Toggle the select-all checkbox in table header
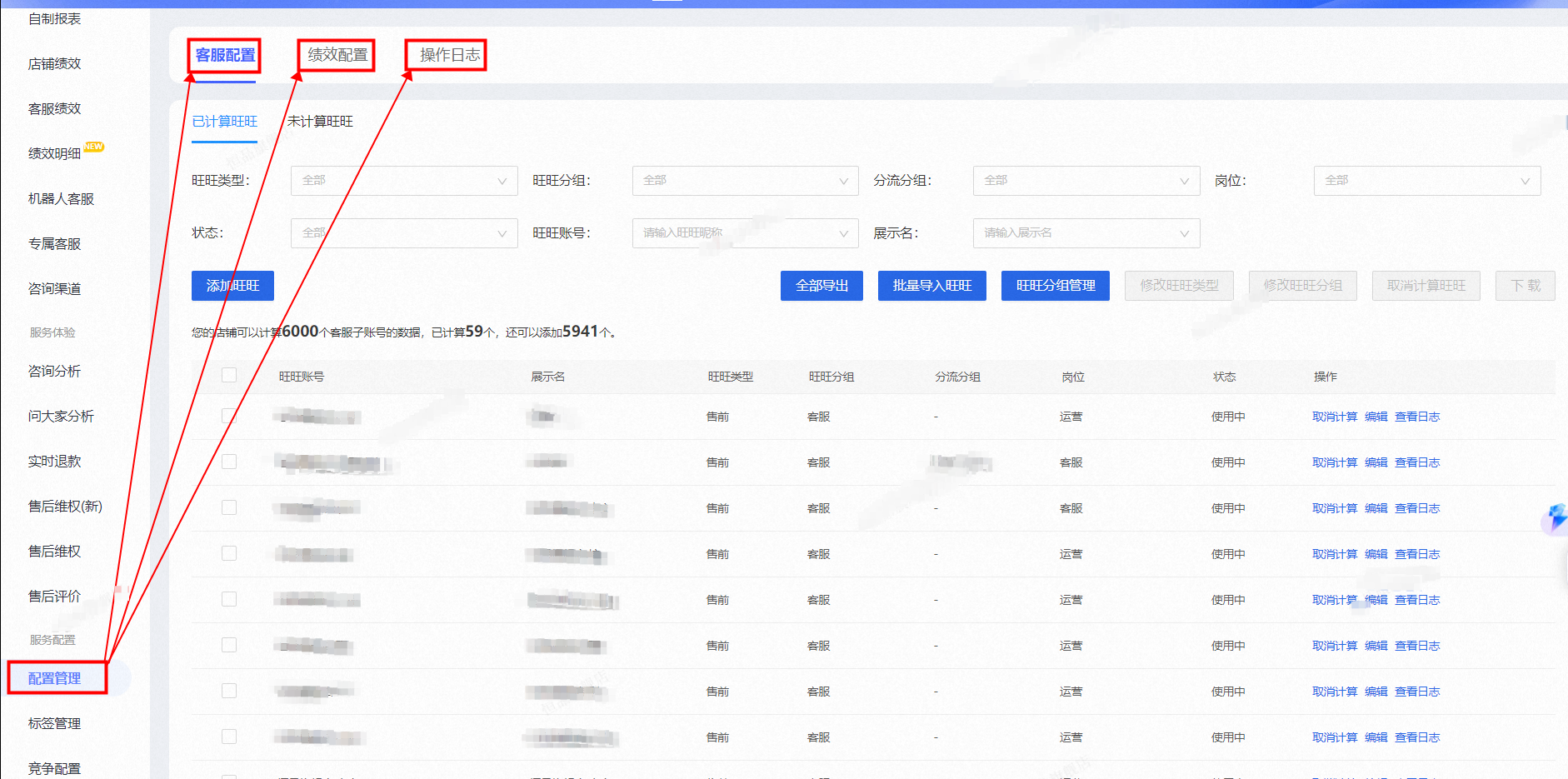 pyautogui.click(x=229, y=376)
